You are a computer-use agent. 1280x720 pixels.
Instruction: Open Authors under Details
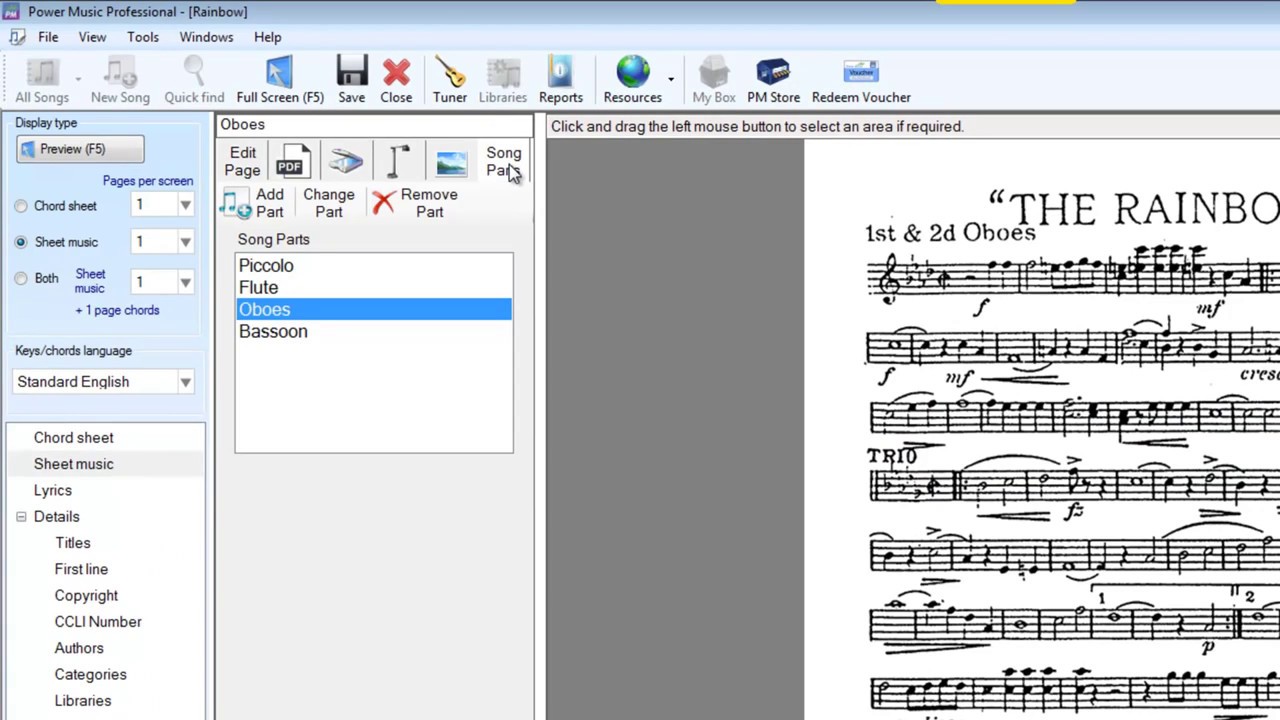79,648
